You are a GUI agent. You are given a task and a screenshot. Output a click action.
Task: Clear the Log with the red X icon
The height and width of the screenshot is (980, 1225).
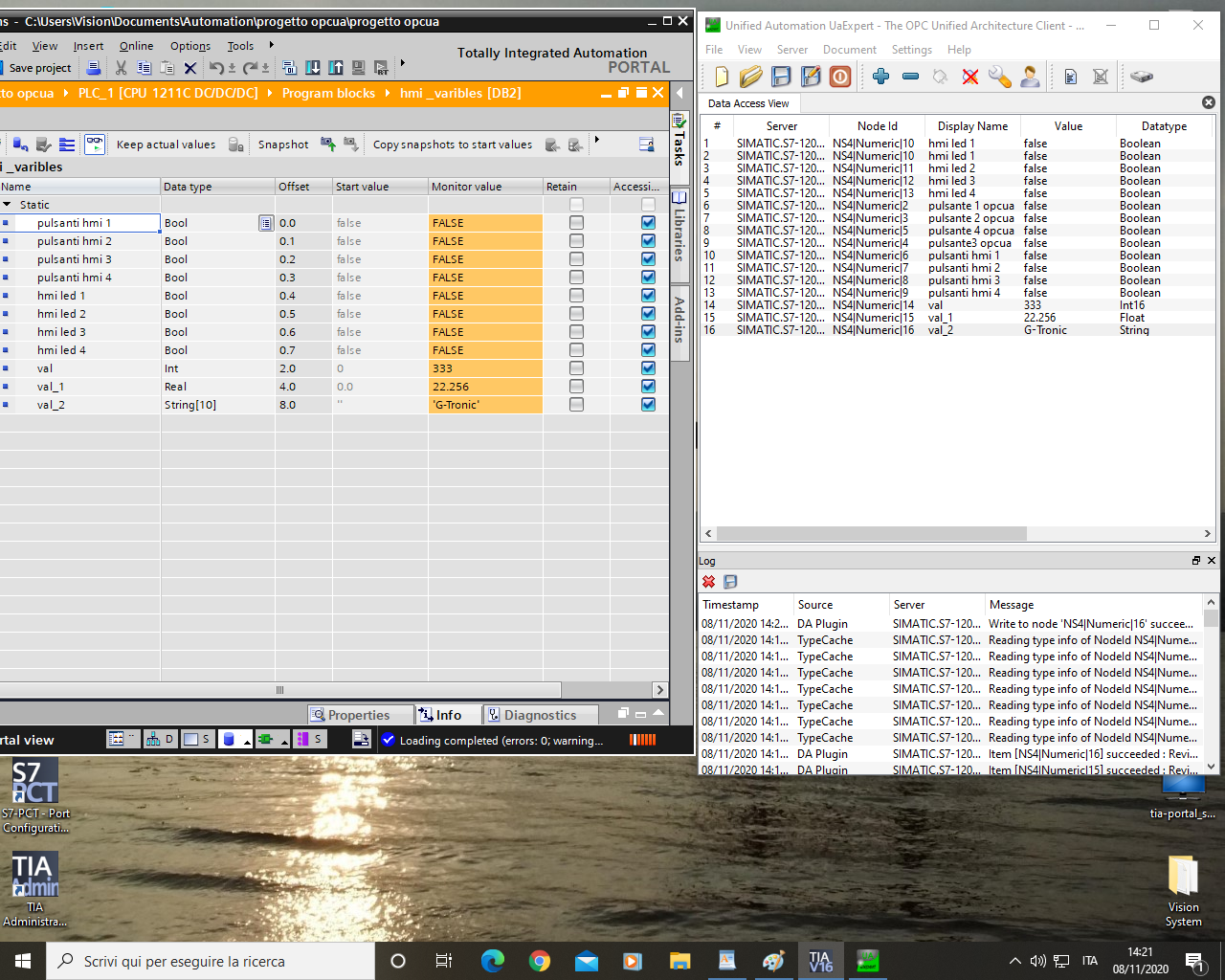pos(708,582)
